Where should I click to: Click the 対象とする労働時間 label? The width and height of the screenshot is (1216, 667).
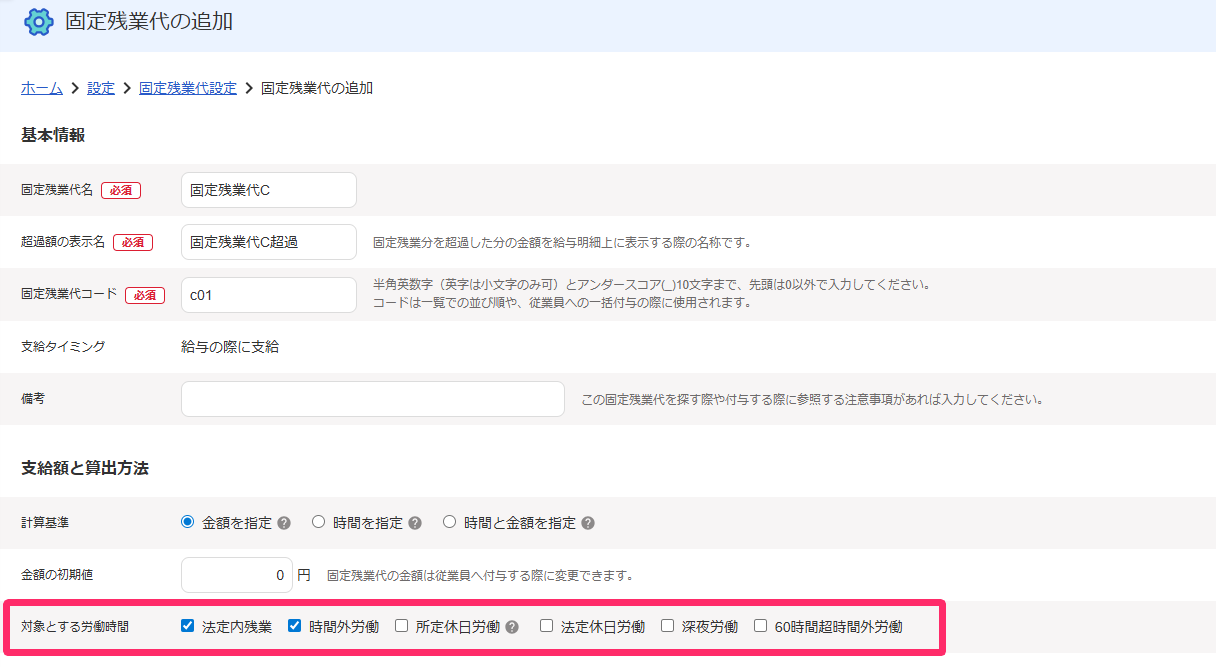point(75,627)
